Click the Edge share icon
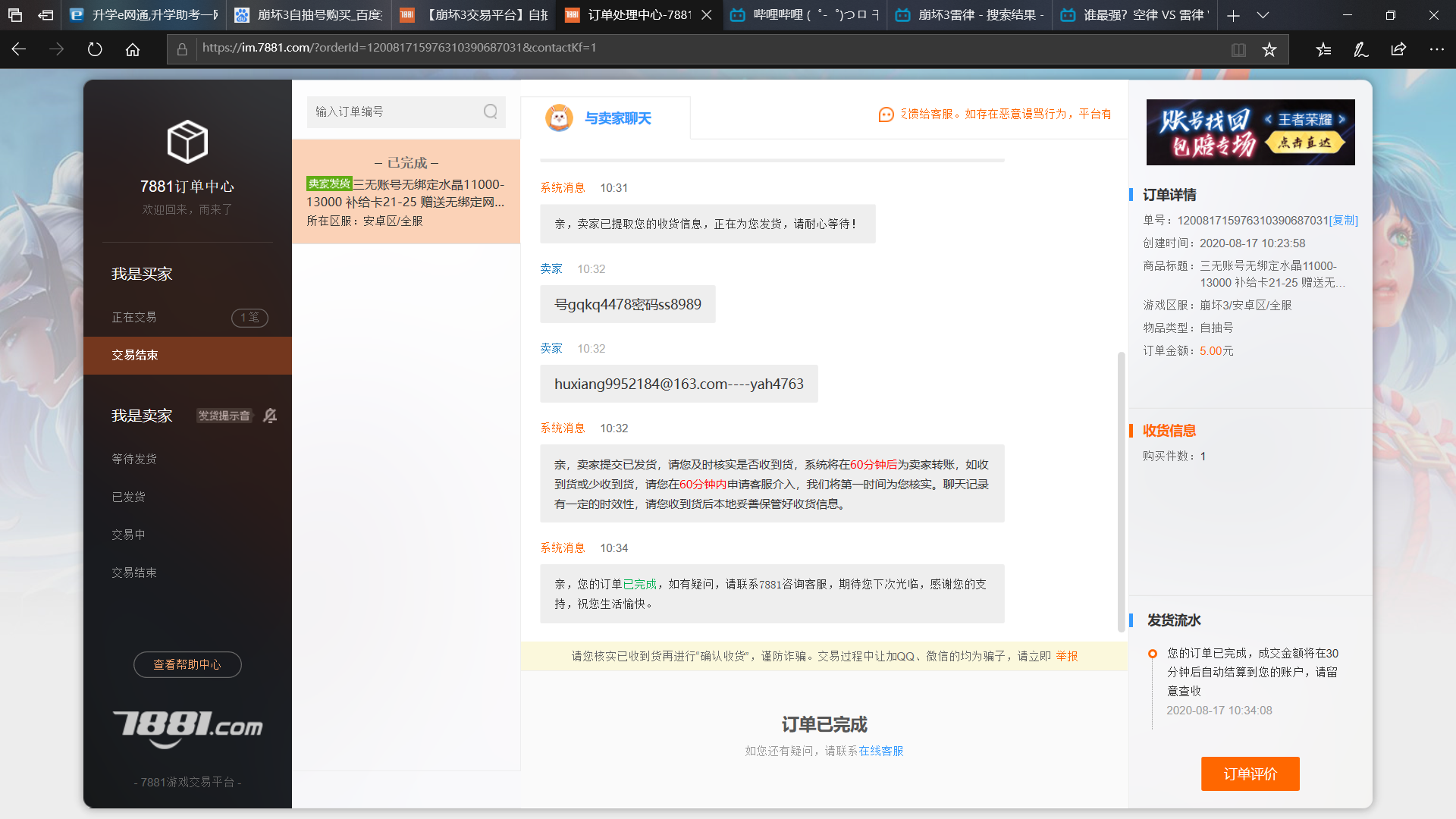The height and width of the screenshot is (819, 1456). click(x=1398, y=49)
